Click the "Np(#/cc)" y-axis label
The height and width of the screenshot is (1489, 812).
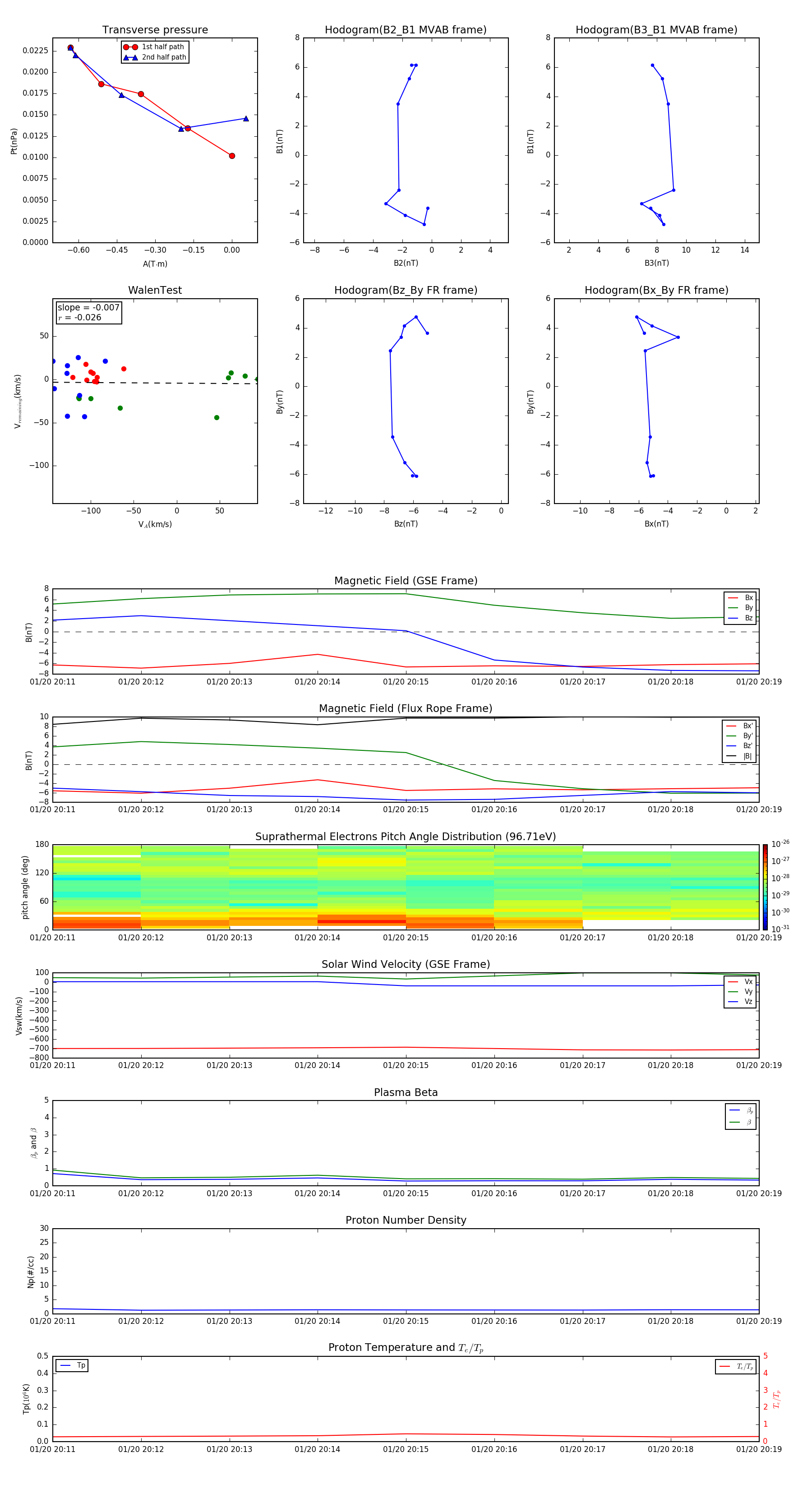click(31, 1272)
